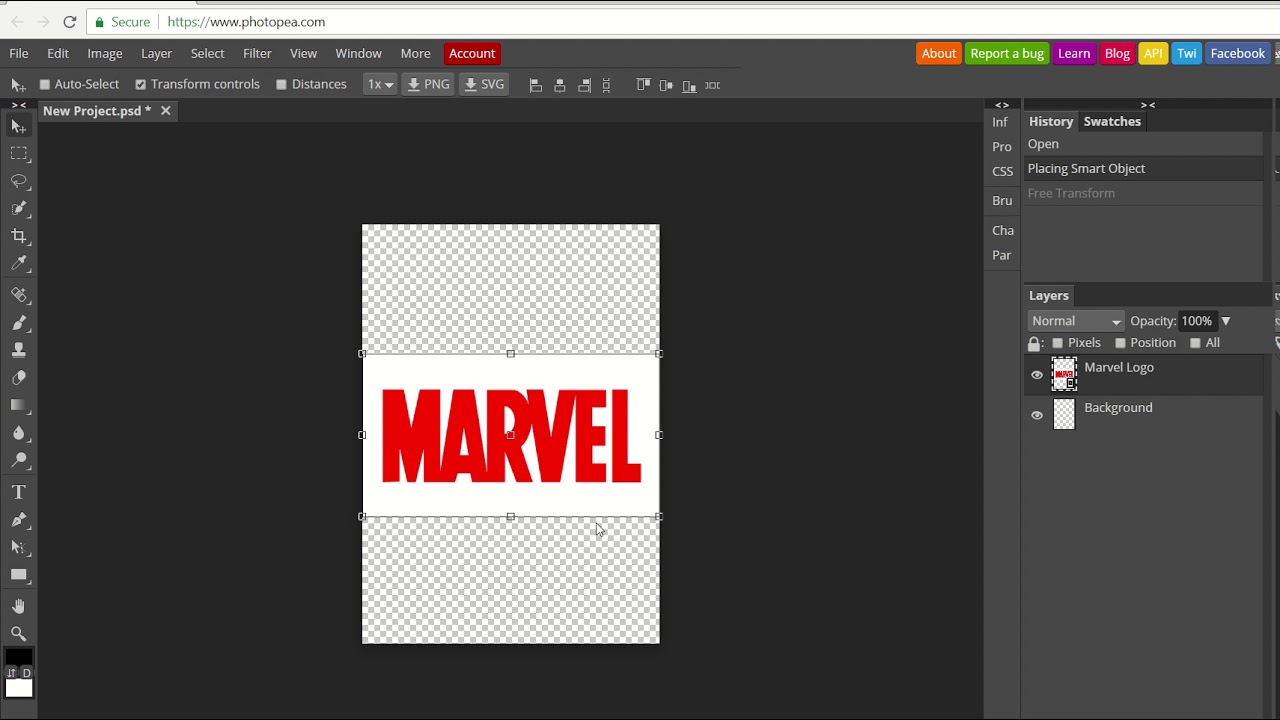This screenshot has height=720, width=1280.
Task: Check the Pixels lock option
Action: tap(1058, 343)
